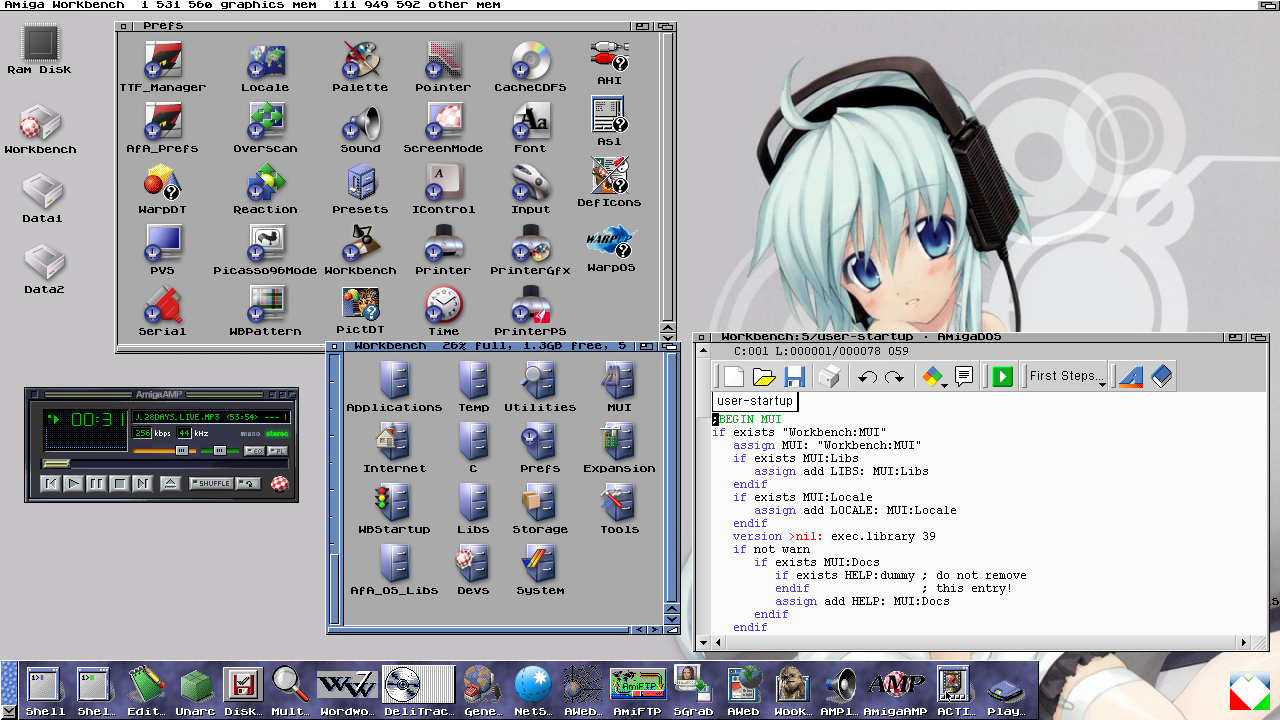Toggle the EQ button in AmigaAMP
The image size is (1280, 720).
[253, 451]
